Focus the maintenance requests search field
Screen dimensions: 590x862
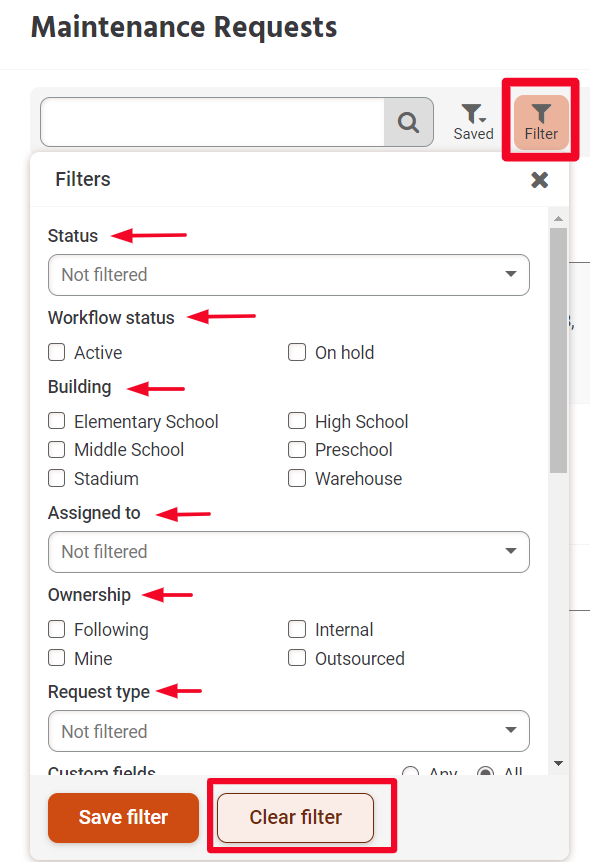point(212,122)
